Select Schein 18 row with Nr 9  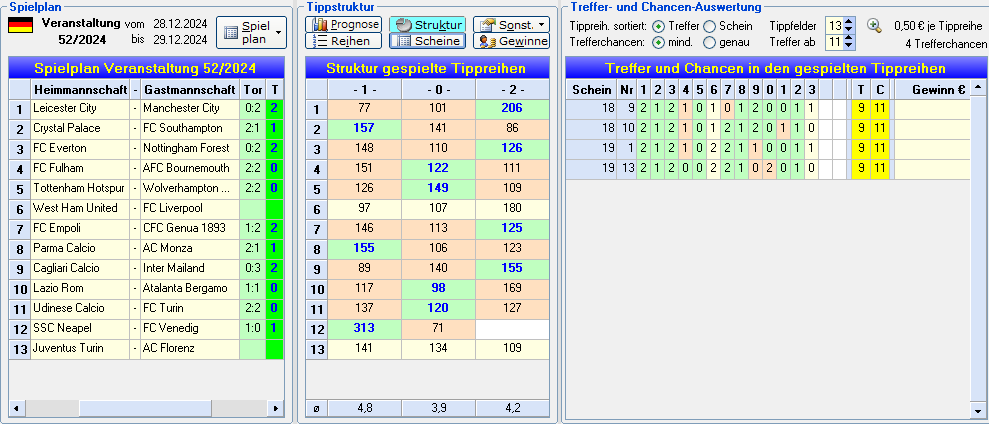point(768,109)
